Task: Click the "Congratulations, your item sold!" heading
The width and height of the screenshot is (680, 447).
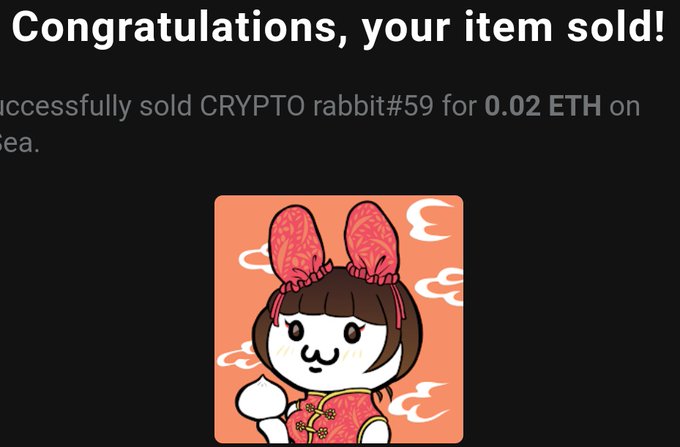Action: tap(338, 27)
